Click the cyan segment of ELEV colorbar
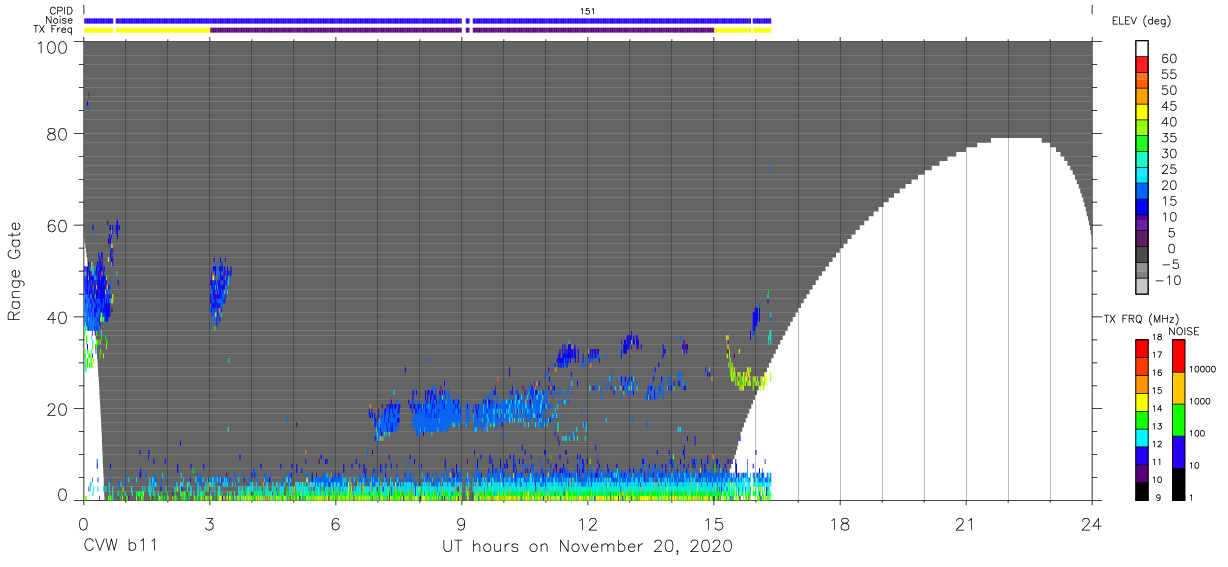The width and height of the screenshot is (1228, 567). (x=1142, y=176)
